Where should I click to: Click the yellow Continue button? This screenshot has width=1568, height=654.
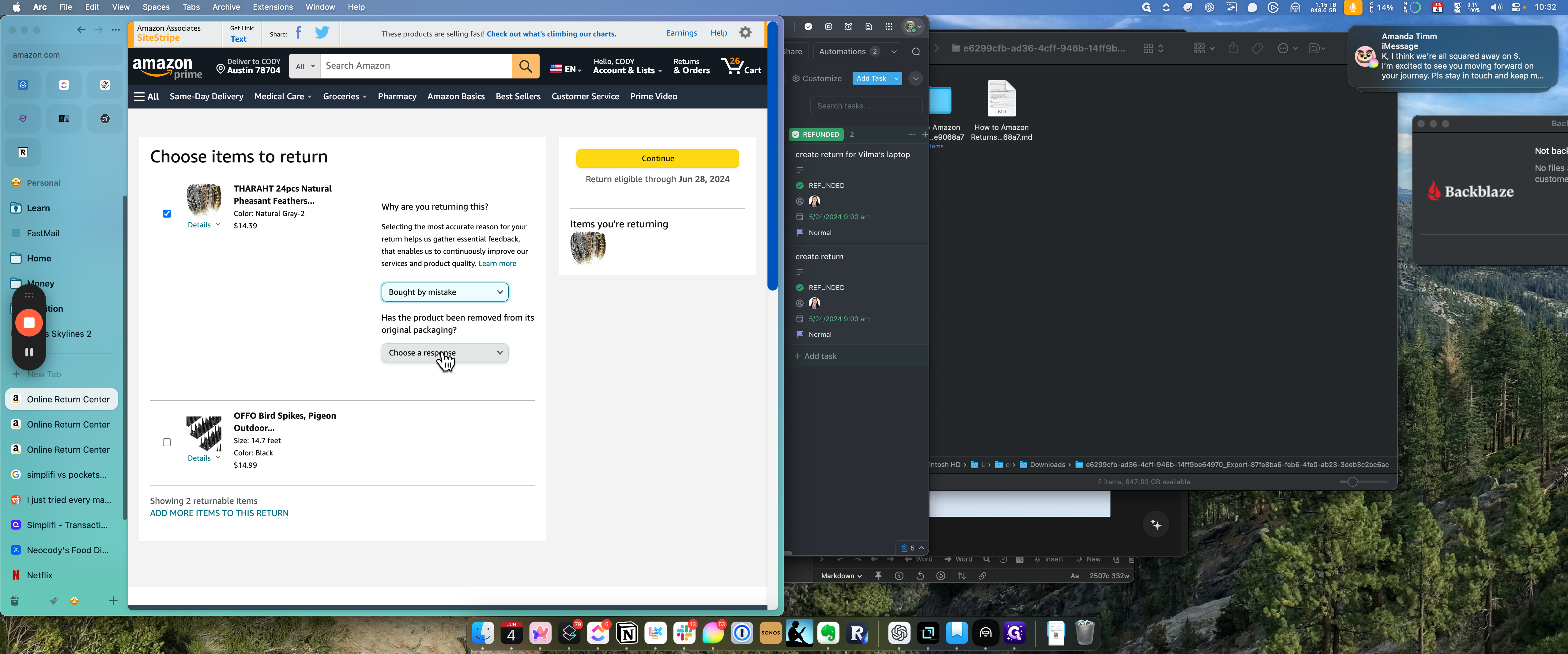pyautogui.click(x=658, y=158)
